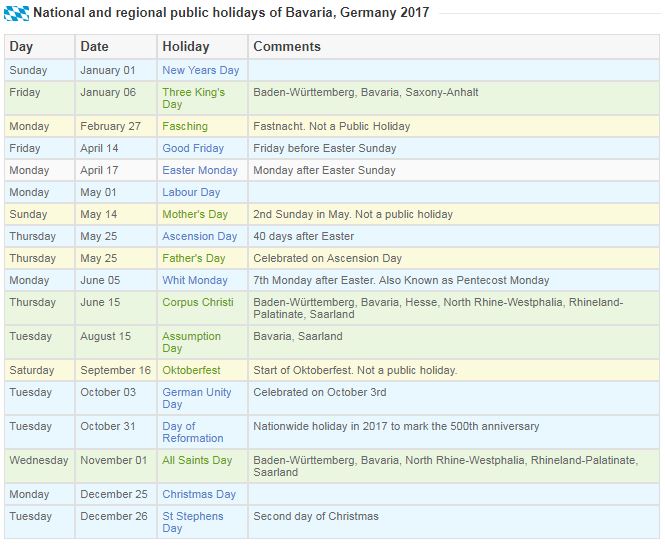Select the page title about Bavaria holidays 2017

[231, 13]
